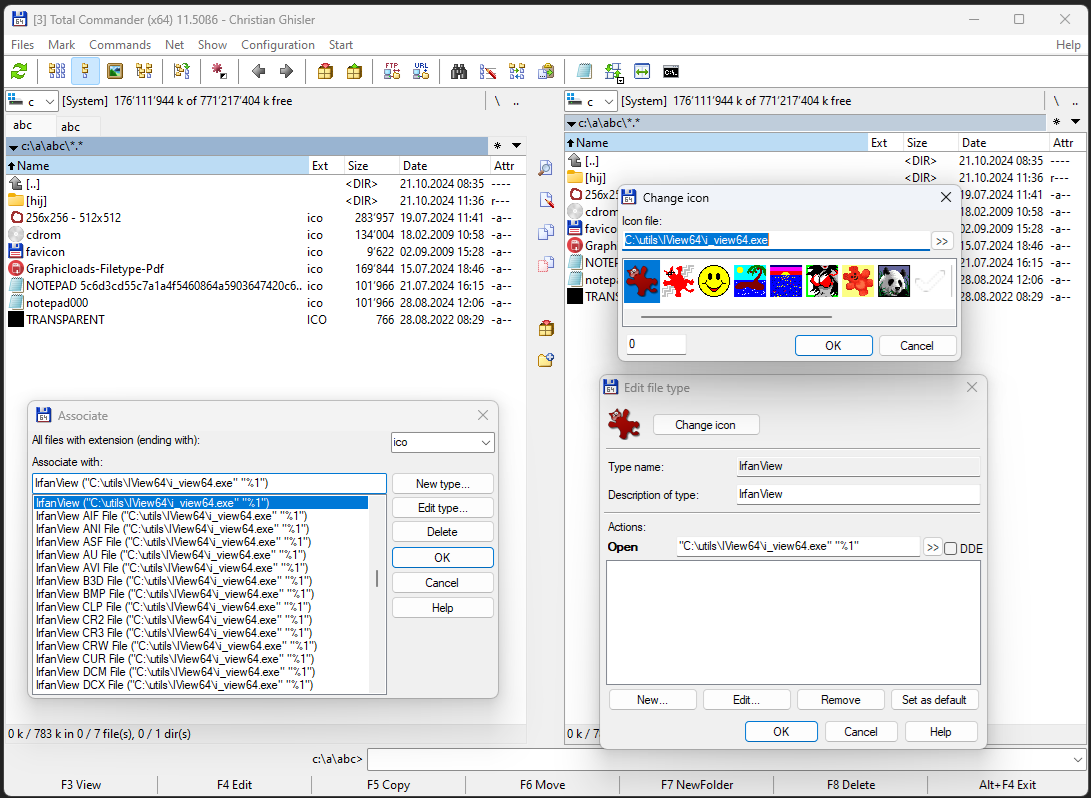Viewport: 1091px width, 798px height.
Task: Click the copy files icon in middle bar
Action: tap(546, 232)
